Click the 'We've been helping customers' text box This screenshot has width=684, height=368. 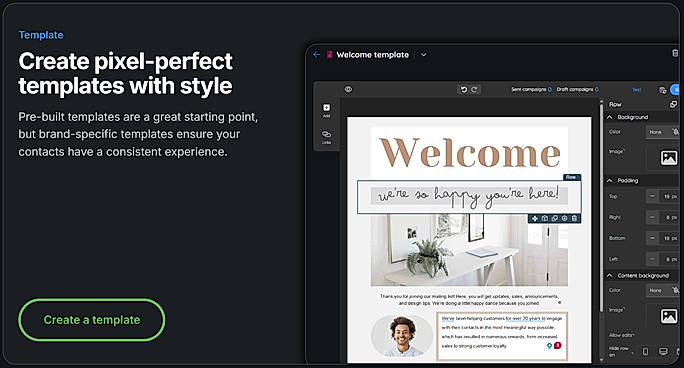pyautogui.click(x=502, y=336)
